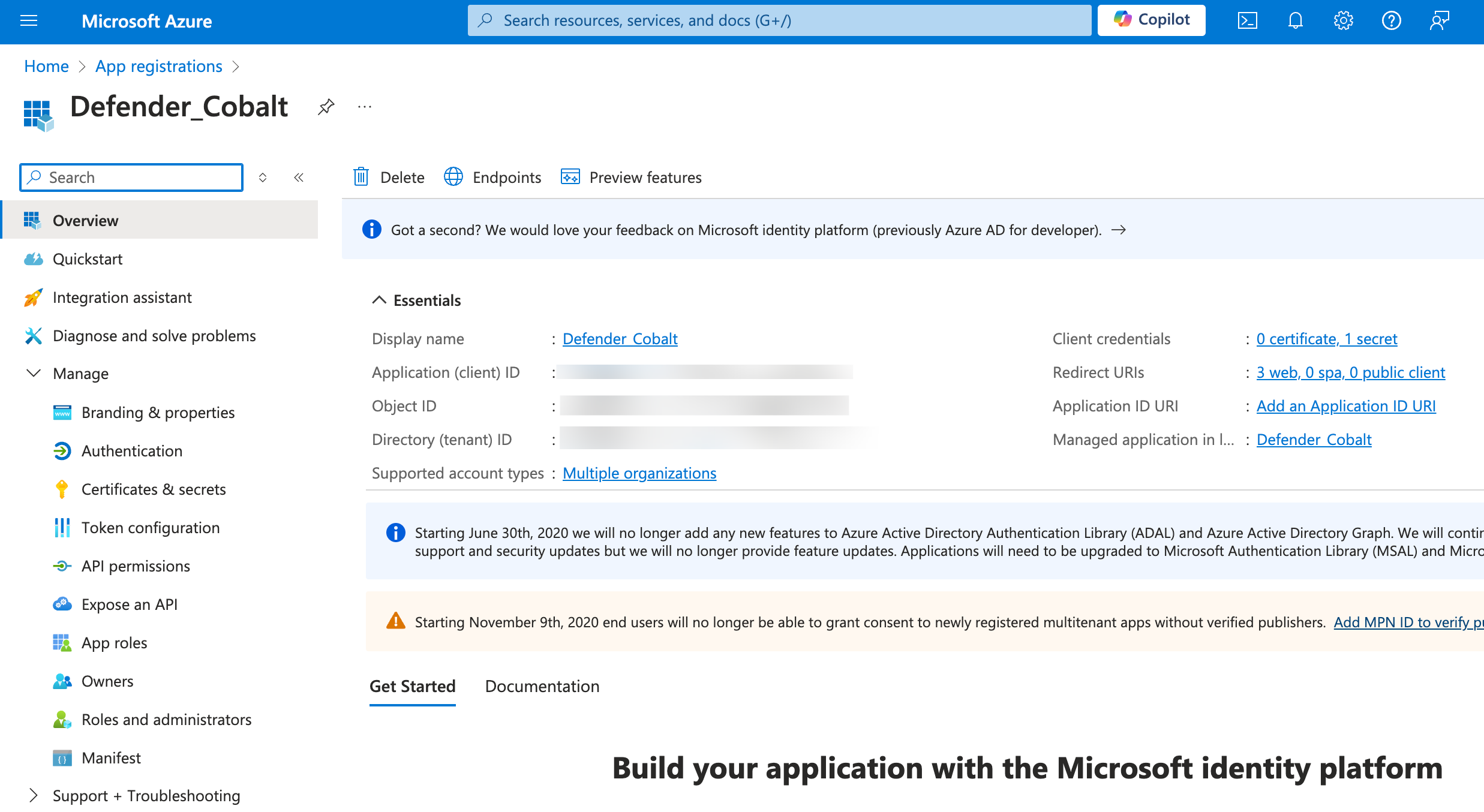The width and height of the screenshot is (1484, 812).
Task: Open Token configuration
Action: point(151,527)
